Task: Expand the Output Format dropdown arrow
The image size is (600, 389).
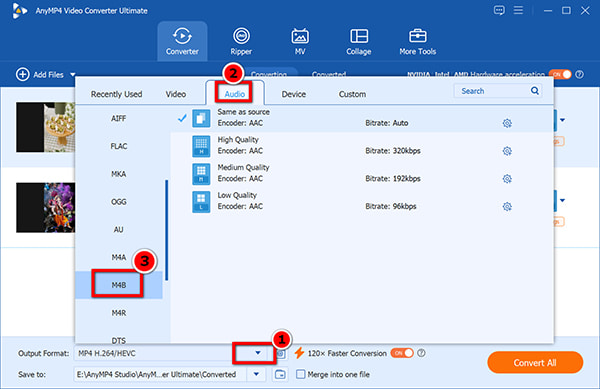Action: [x=258, y=353]
